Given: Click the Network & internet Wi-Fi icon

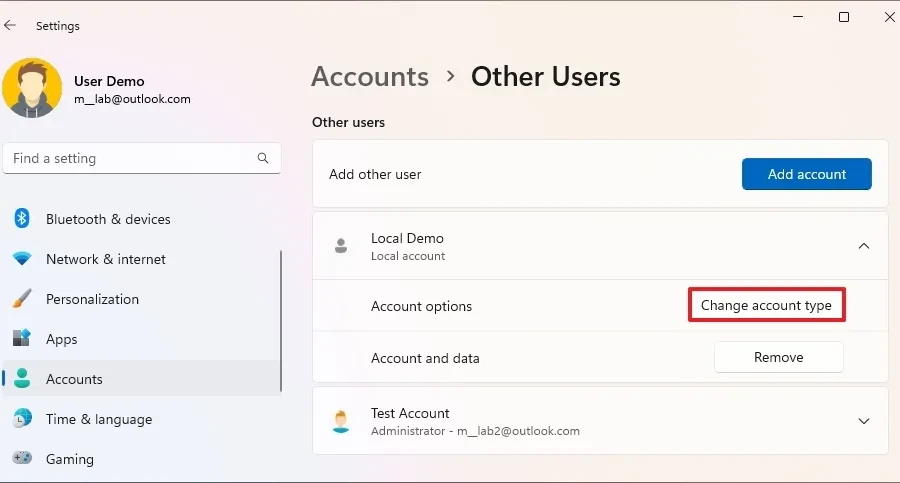Looking at the screenshot, I should point(22,258).
